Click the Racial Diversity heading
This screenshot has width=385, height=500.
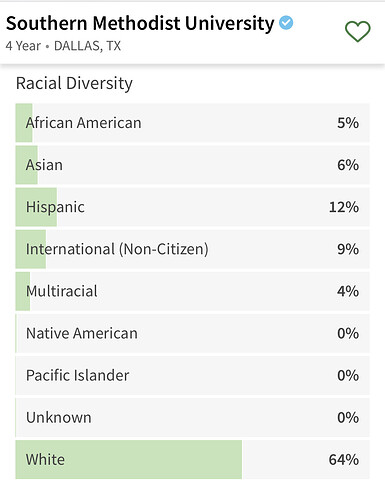[74, 83]
